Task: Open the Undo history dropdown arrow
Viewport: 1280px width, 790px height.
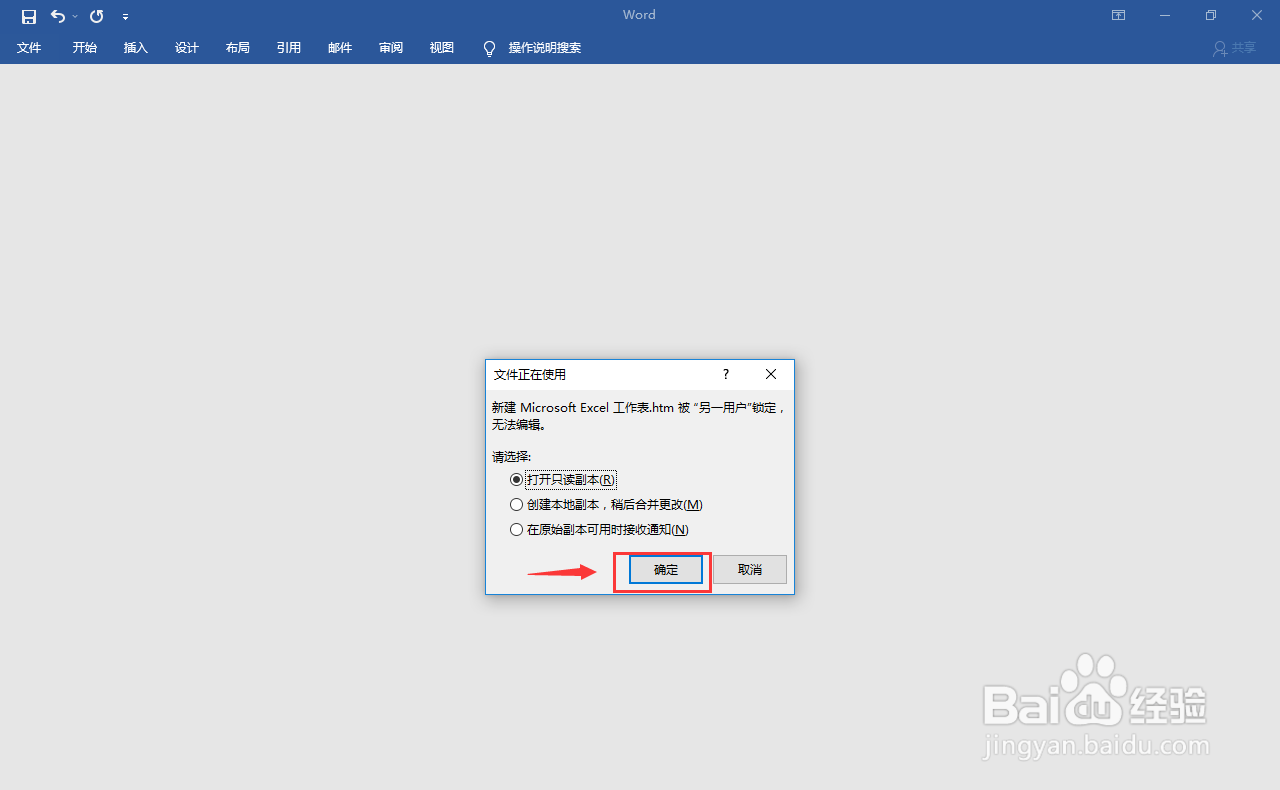Action: coord(75,17)
